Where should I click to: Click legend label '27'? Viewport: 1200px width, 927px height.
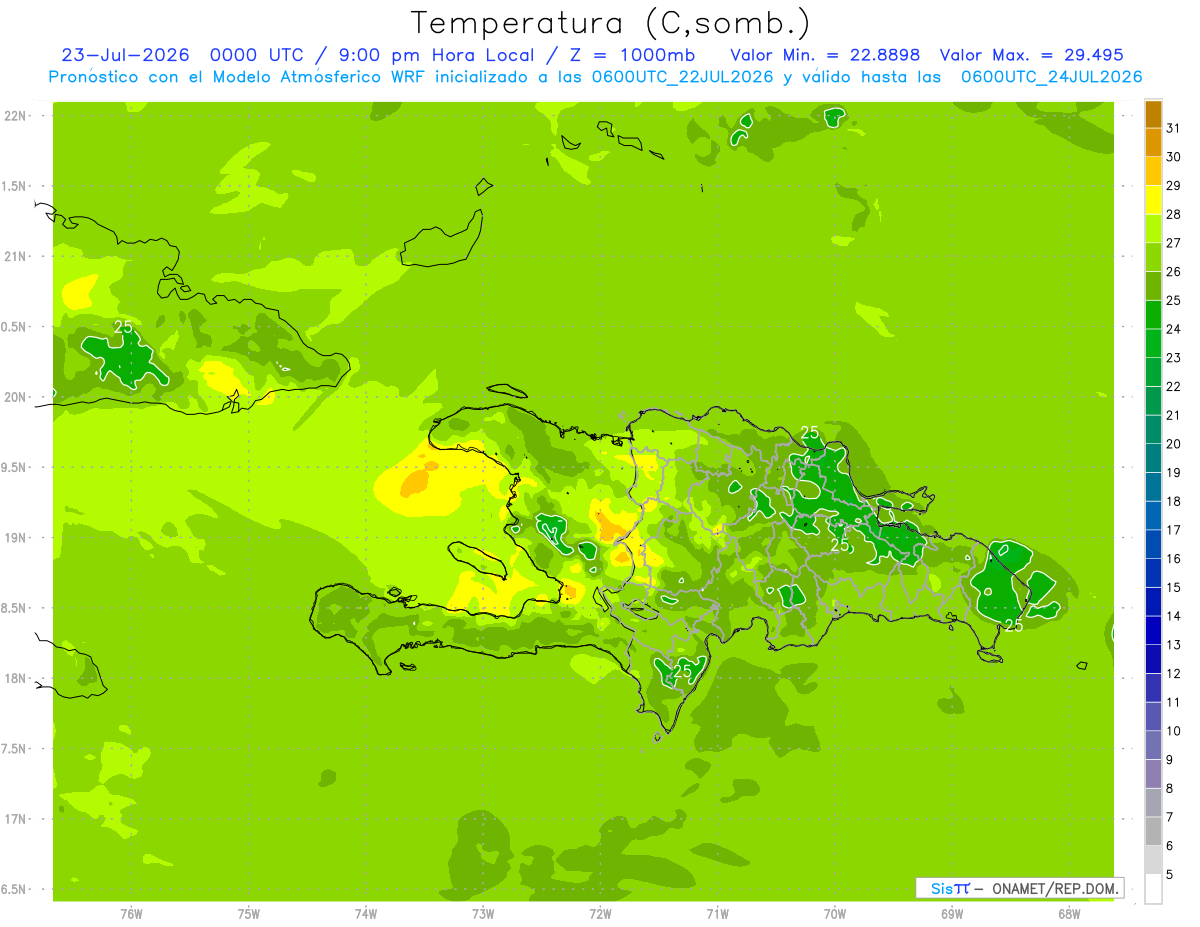point(1173,243)
